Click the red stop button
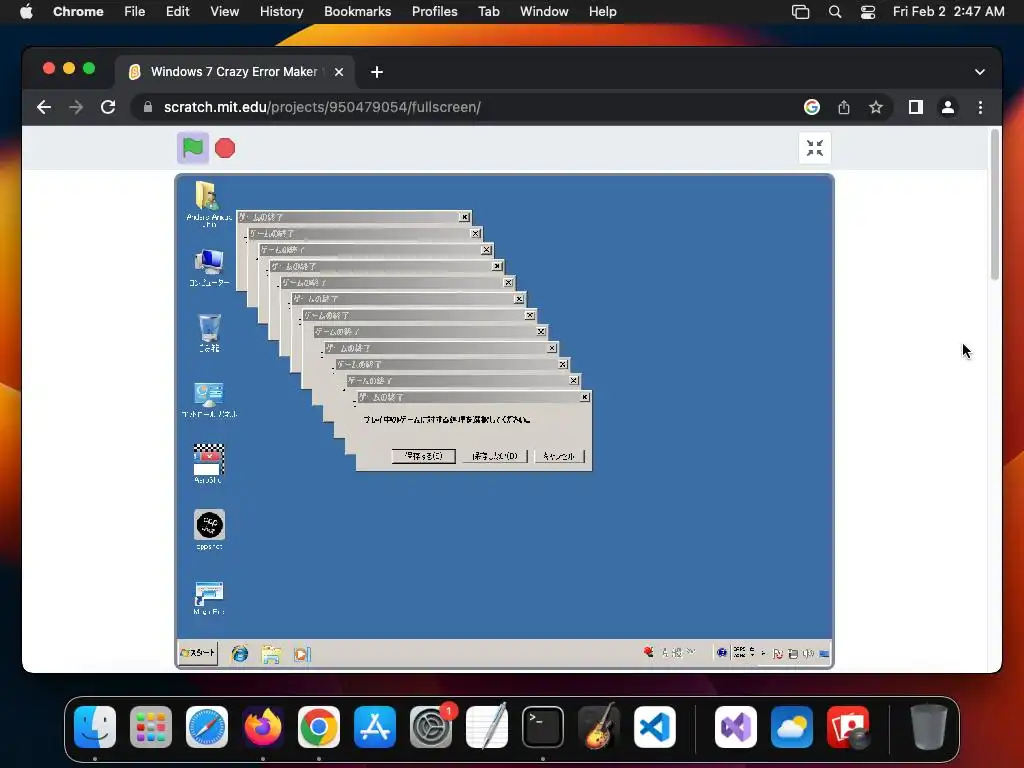Screen dimensions: 1024x768 point(225,148)
